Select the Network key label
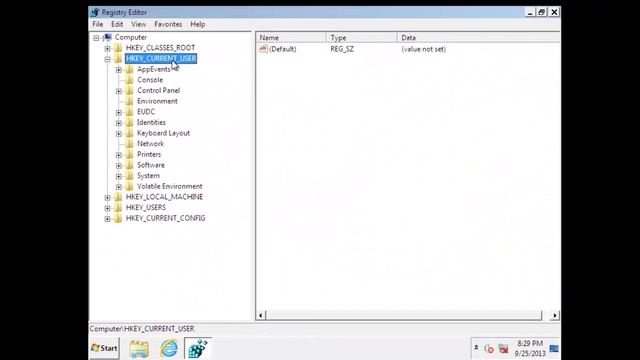This screenshot has height=360, width=640. [150, 144]
